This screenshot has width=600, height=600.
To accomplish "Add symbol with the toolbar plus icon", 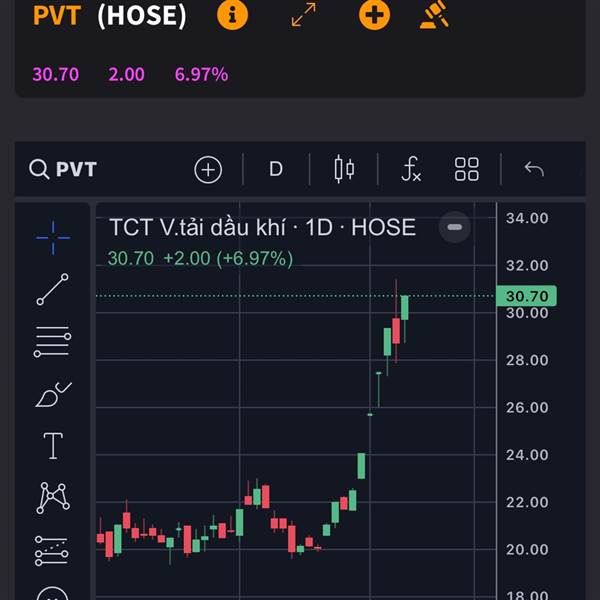I will click(x=208, y=169).
